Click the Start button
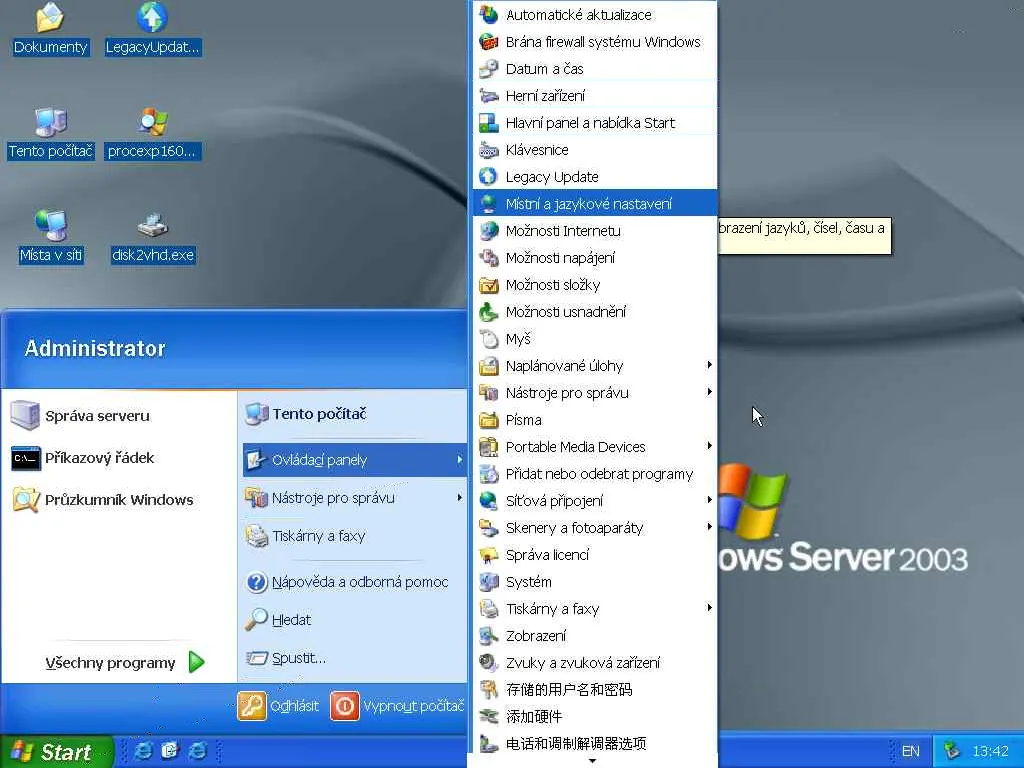 point(57,752)
